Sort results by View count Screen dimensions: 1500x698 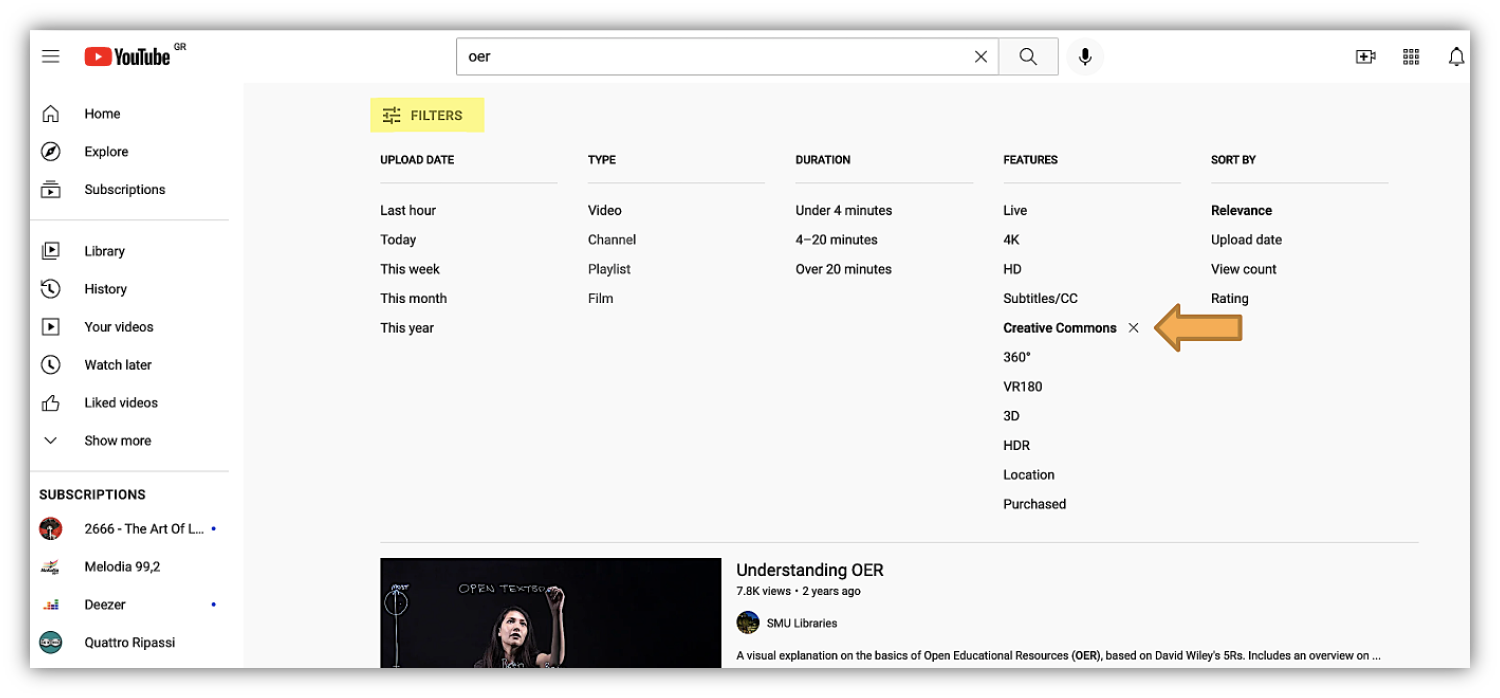point(1243,268)
